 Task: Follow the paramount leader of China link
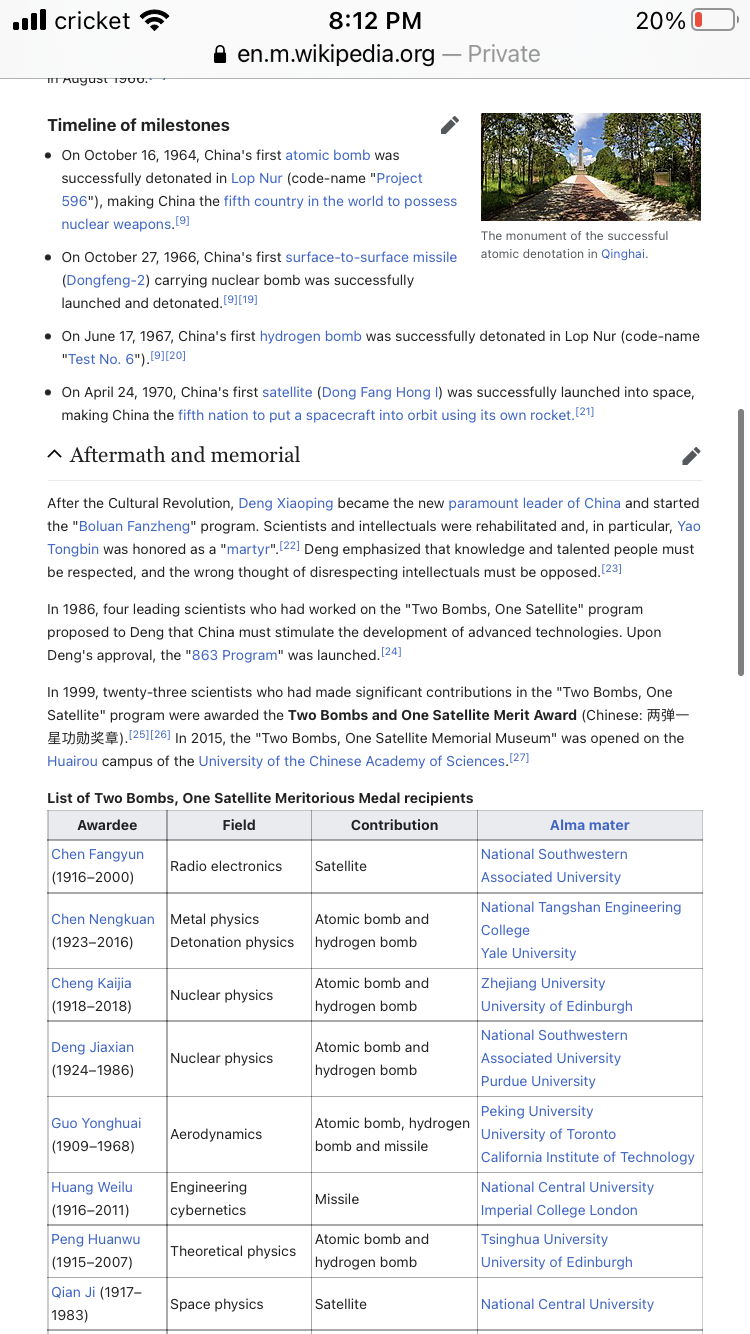[x=535, y=503]
